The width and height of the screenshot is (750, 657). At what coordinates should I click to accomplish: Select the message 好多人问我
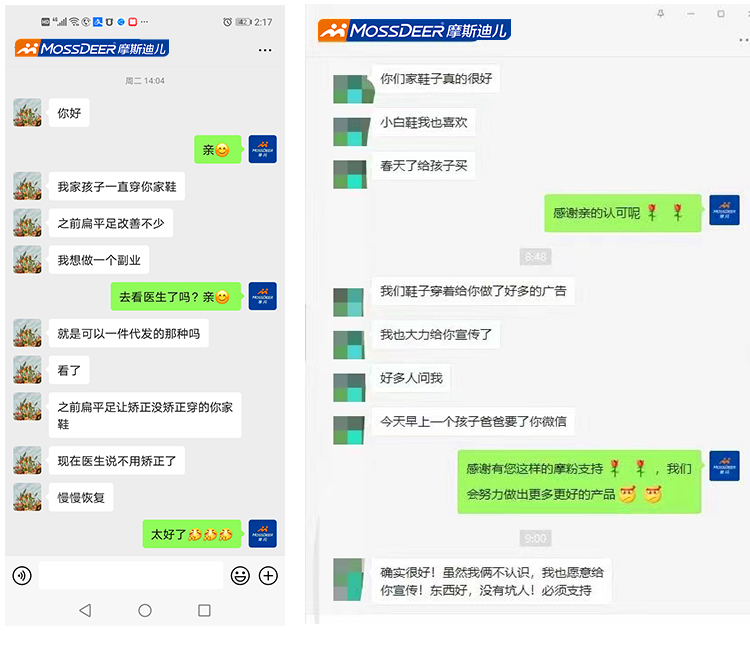(411, 378)
